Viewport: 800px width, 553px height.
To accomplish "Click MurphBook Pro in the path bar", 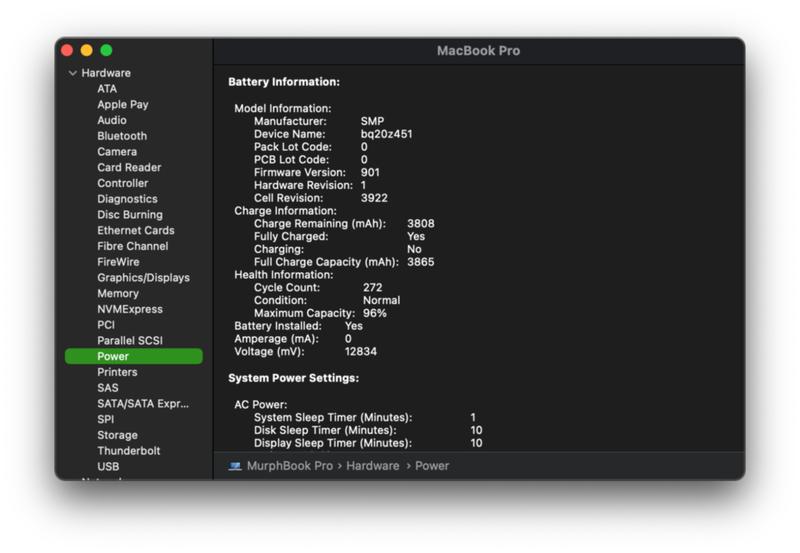I will (x=290, y=466).
